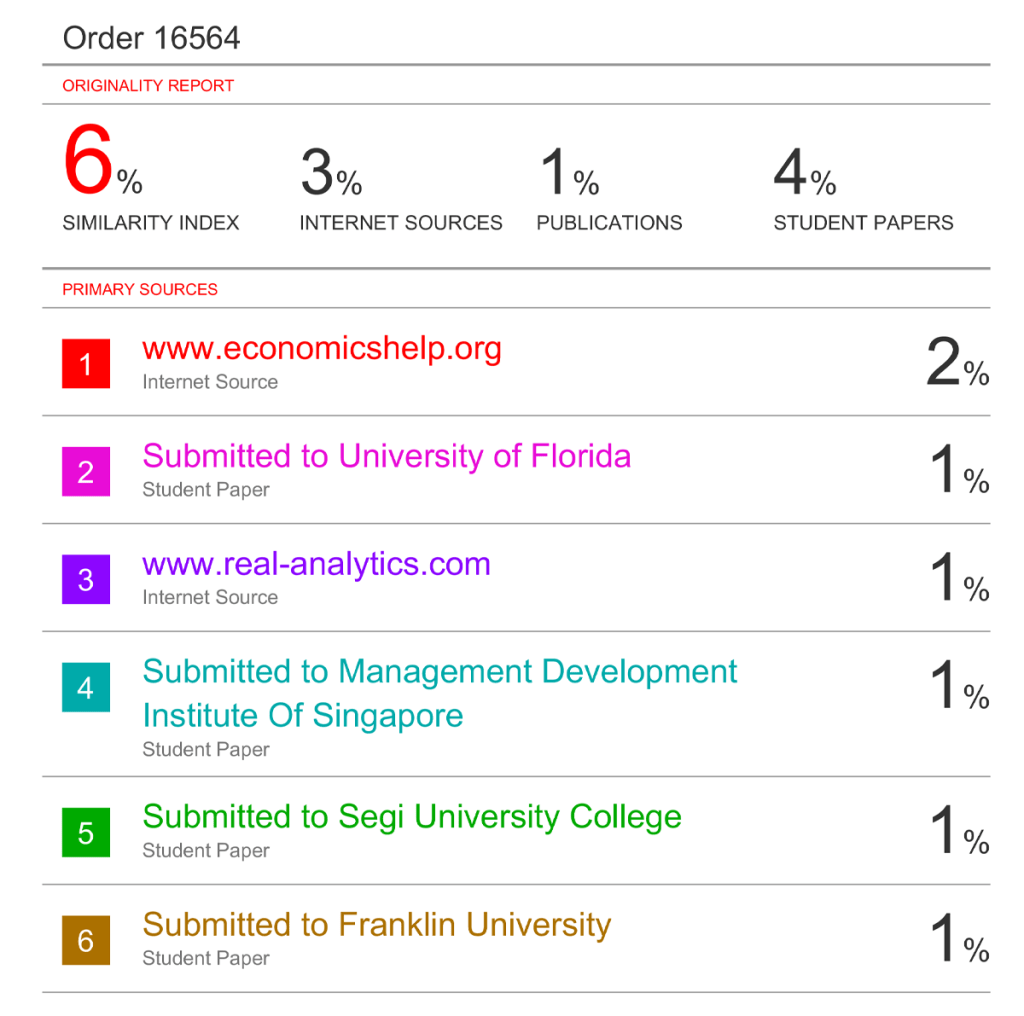
Task: Open the www.economicshelp.org source link
Action: pos(322,348)
